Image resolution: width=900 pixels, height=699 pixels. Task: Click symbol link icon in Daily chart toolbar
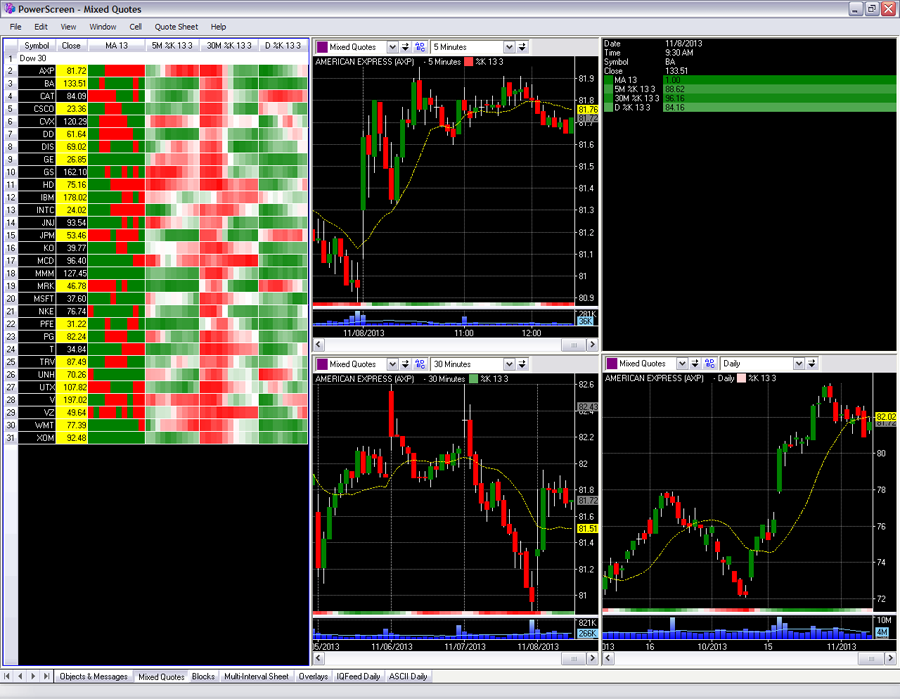pos(710,364)
